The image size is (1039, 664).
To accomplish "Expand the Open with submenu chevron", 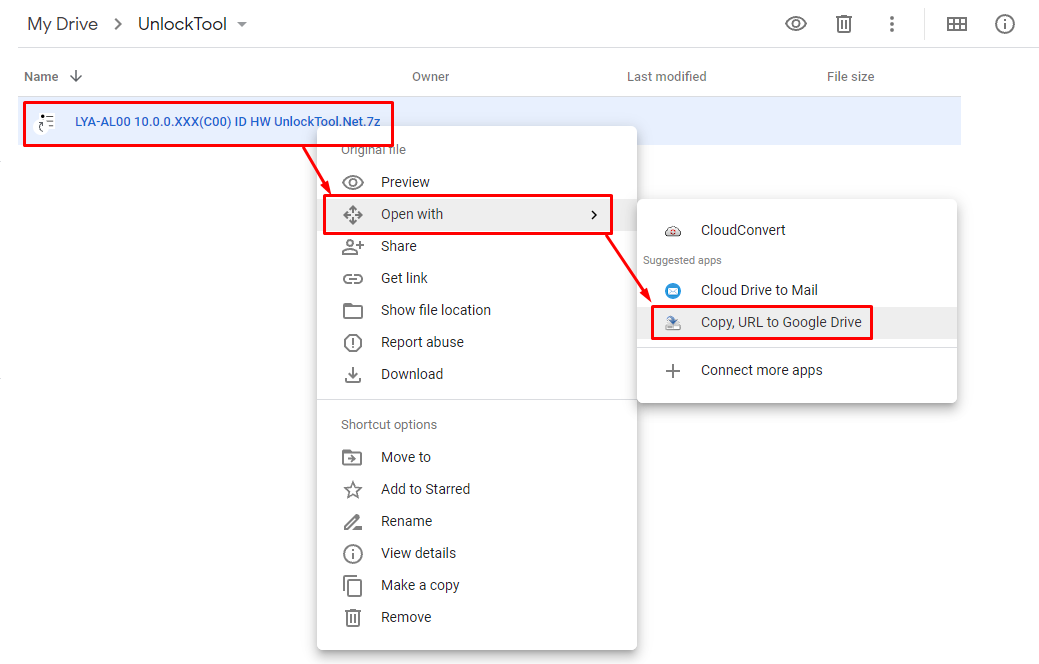I will (x=594, y=215).
